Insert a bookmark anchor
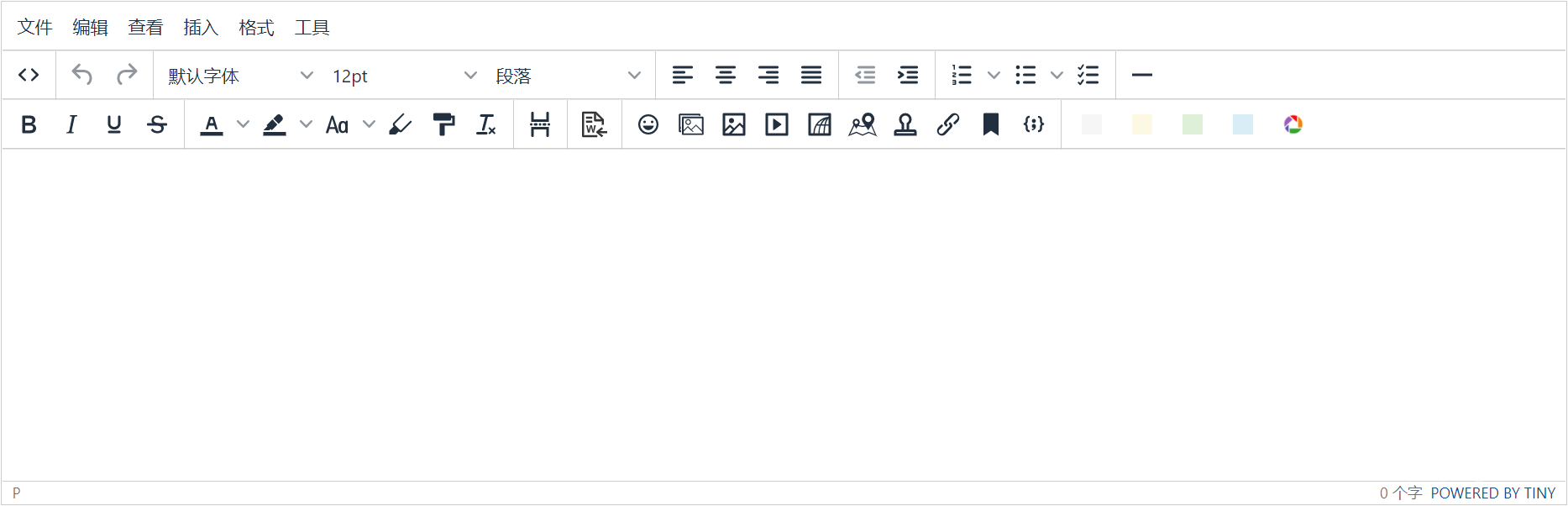1568x506 pixels. tap(991, 124)
